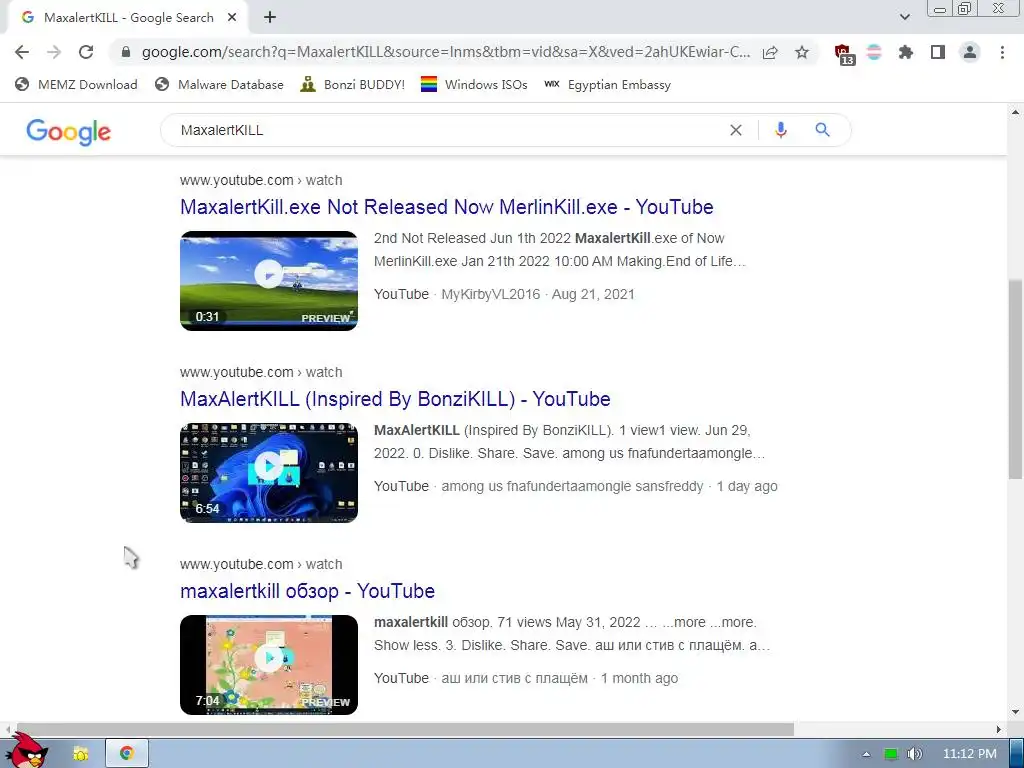
Task: Open the taskbar volume speaker icon
Action: [x=915, y=754]
